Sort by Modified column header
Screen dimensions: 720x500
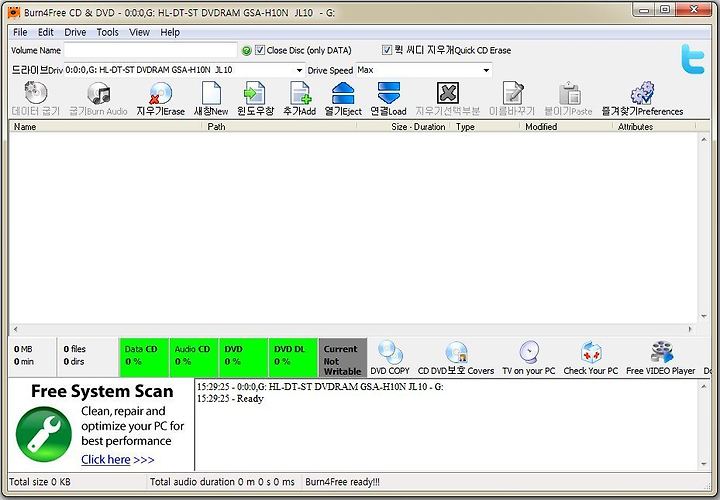[567, 127]
